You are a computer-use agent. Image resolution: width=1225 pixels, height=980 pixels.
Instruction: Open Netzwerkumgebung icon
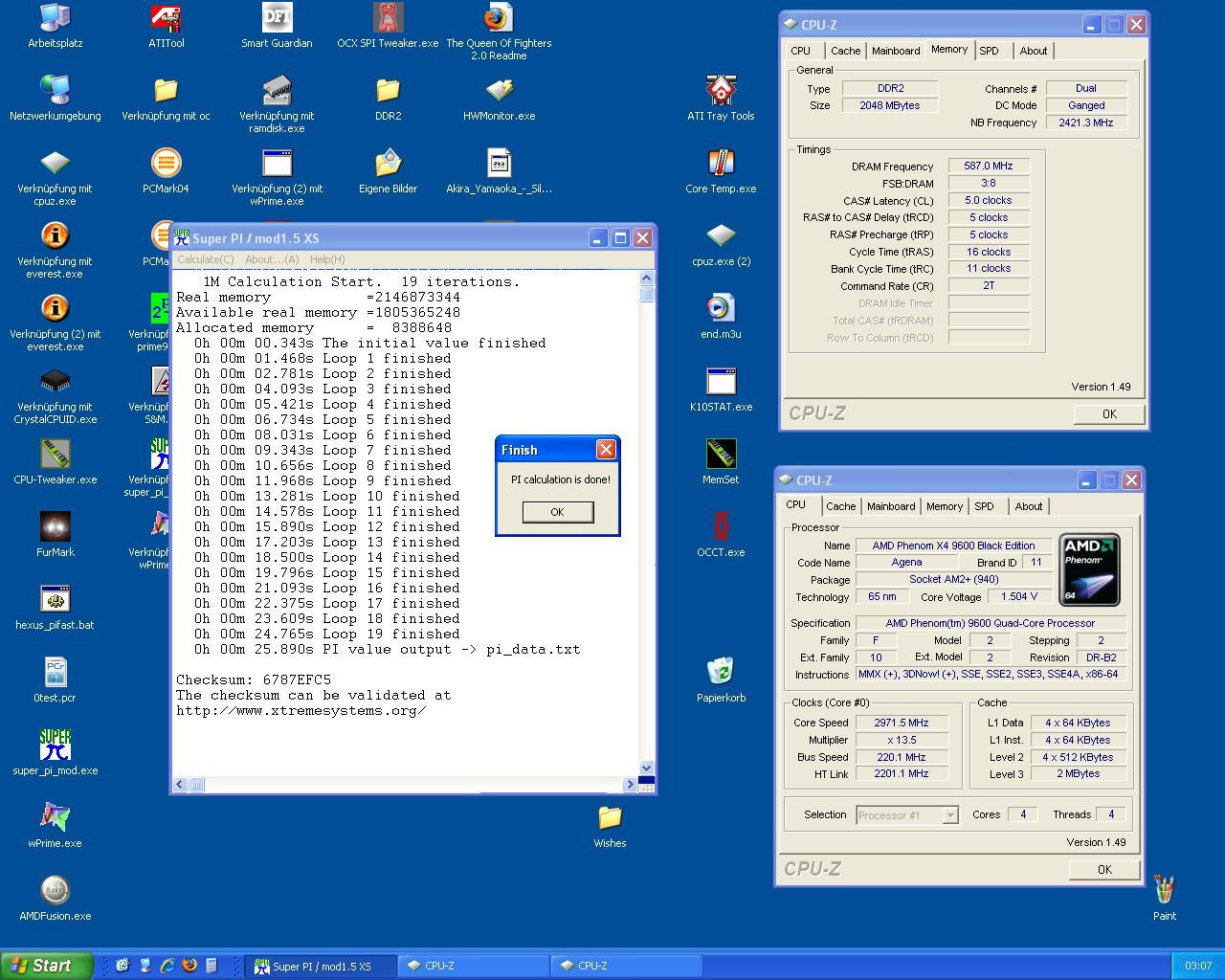[x=55, y=99]
